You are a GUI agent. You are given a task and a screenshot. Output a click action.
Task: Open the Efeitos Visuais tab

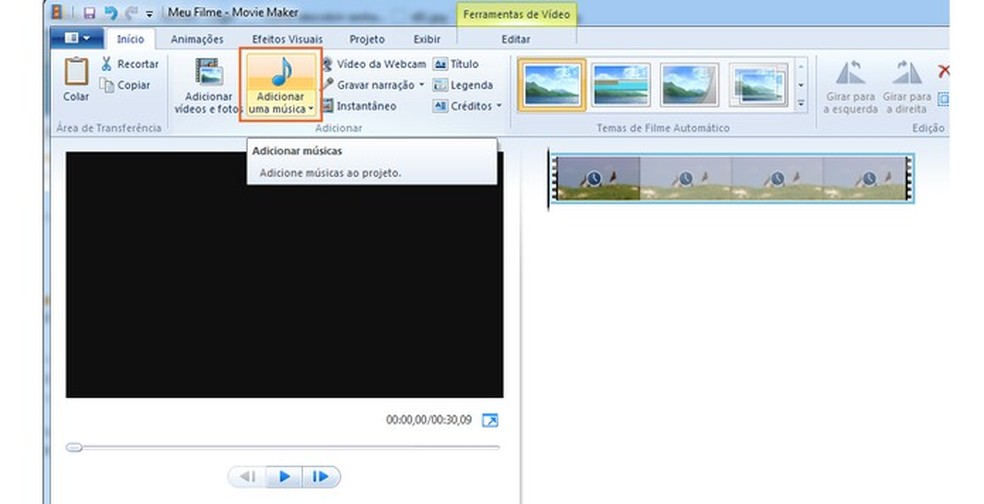pyautogui.click(x=287, y=39)
